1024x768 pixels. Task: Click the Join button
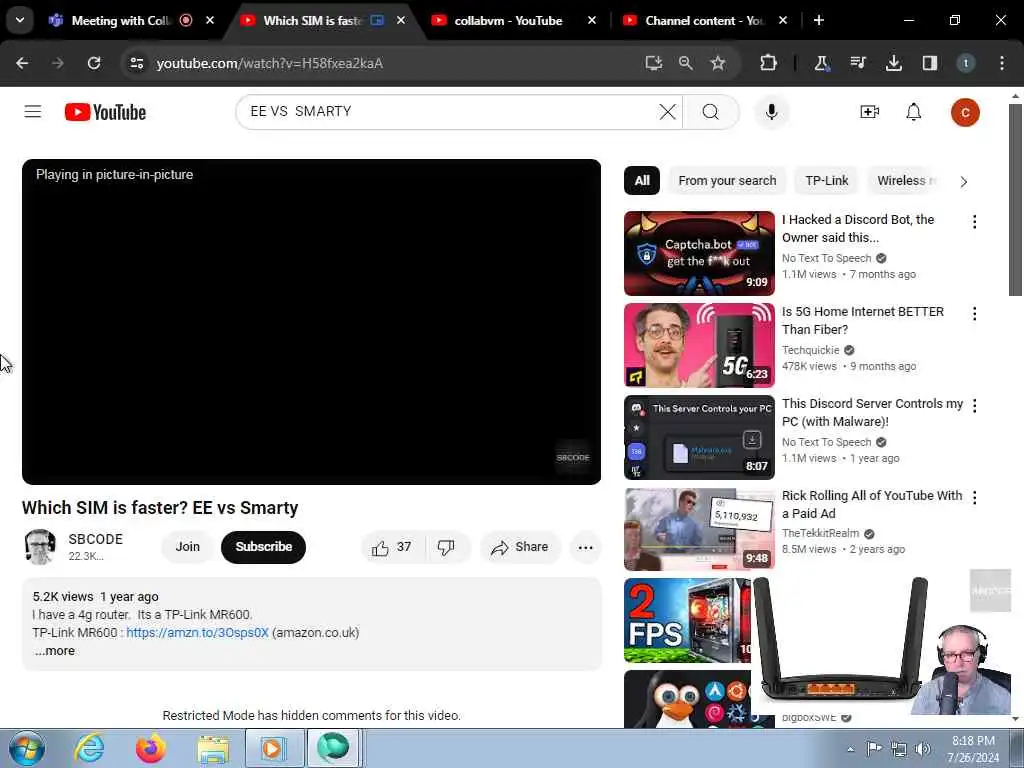pyautogui.click(x=187, y=547)
